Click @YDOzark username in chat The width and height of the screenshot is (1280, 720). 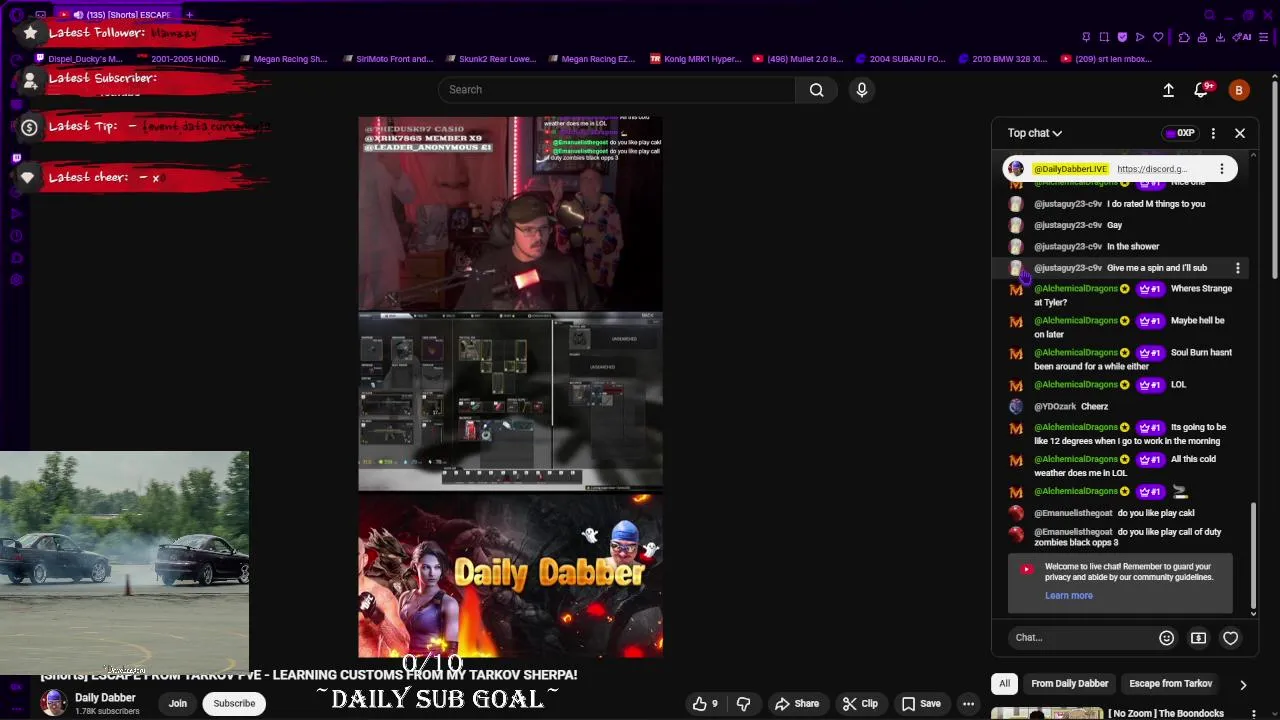click(x=1055, y=407)
